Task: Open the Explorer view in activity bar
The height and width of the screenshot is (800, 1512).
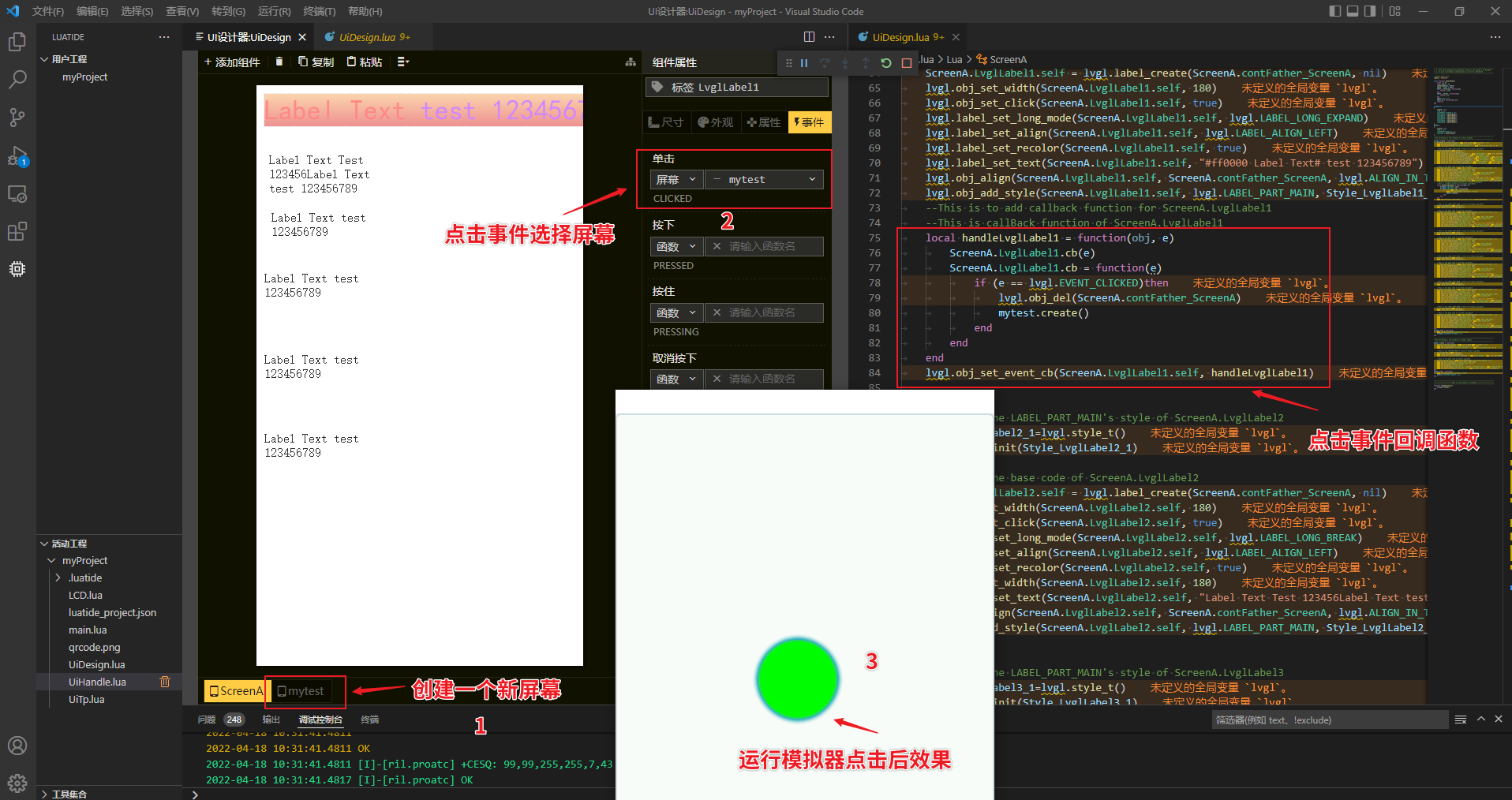Action: tap(17, 42)
